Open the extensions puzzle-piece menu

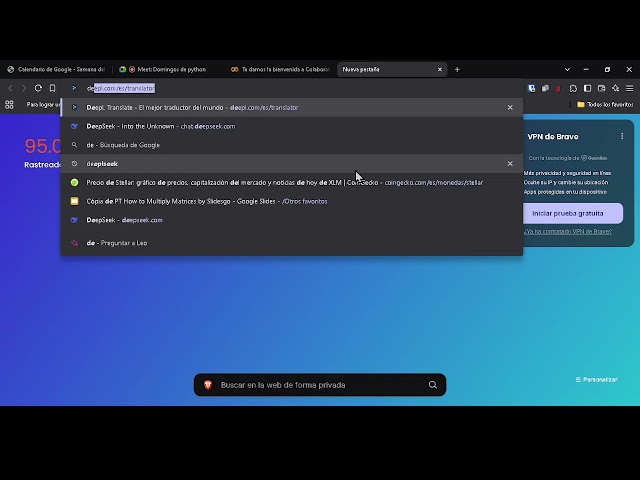coord(573,88)
